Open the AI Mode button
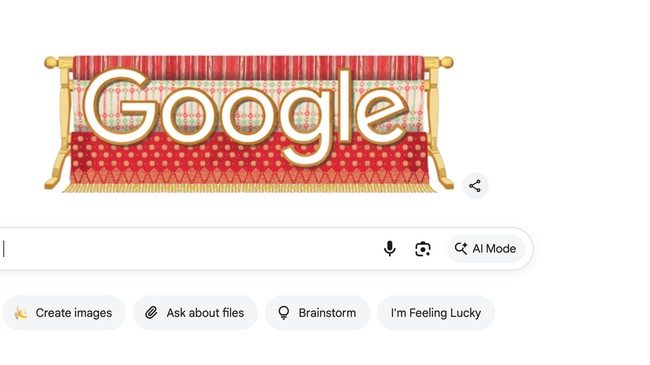The image size is (650, 365). [485, 248]
